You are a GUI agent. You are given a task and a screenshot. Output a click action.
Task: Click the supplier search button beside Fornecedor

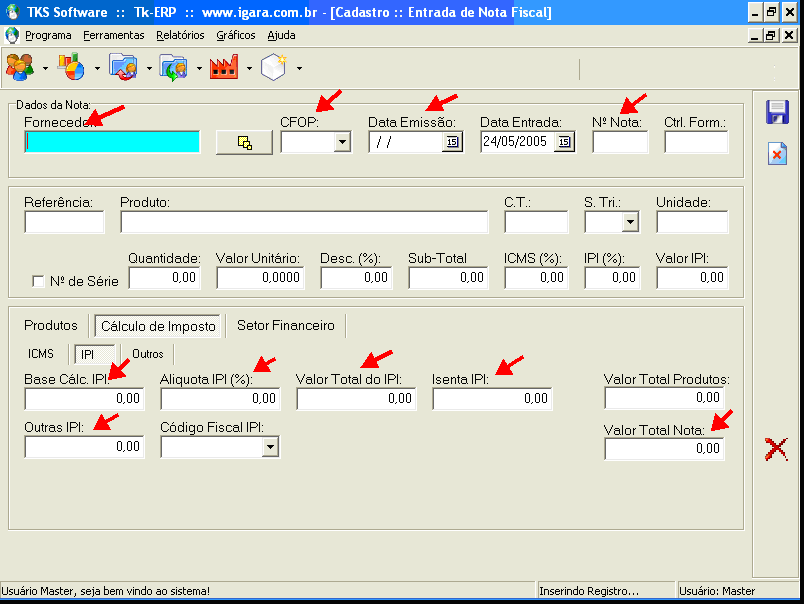244,142
